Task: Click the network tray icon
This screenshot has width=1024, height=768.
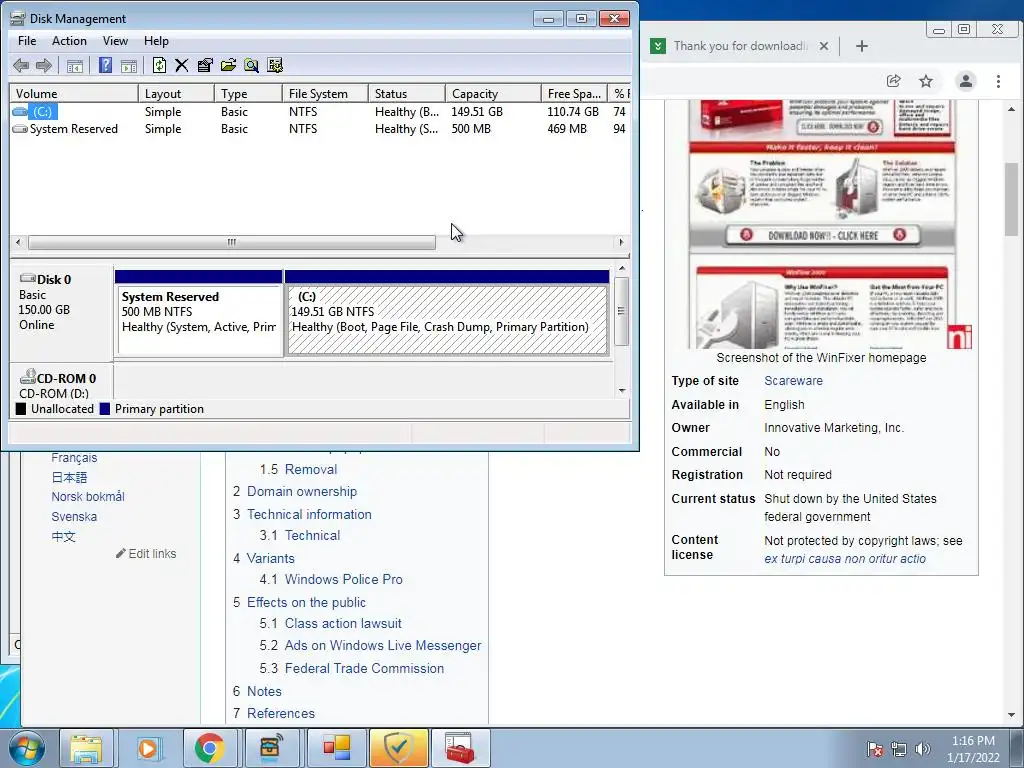Action: pos(899,749)
